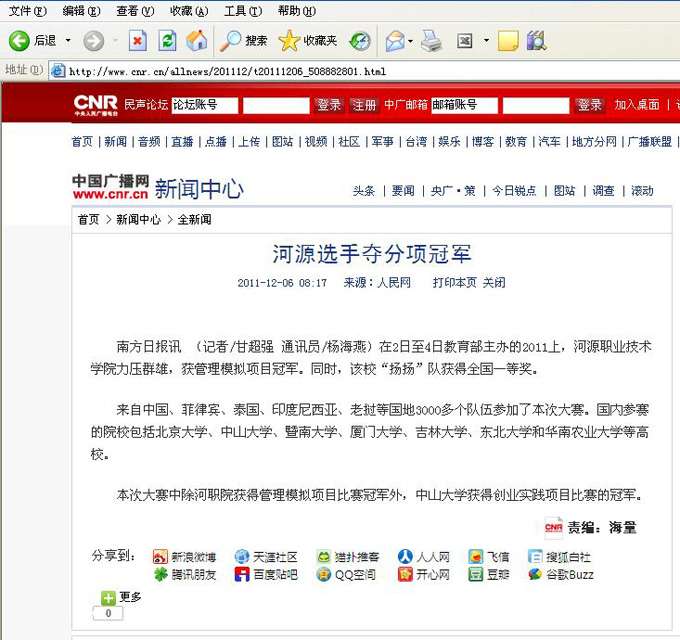Viewport: 680px width, 640px height.
Task: Go to the browser Home page icon
Action: coord(197,41)
